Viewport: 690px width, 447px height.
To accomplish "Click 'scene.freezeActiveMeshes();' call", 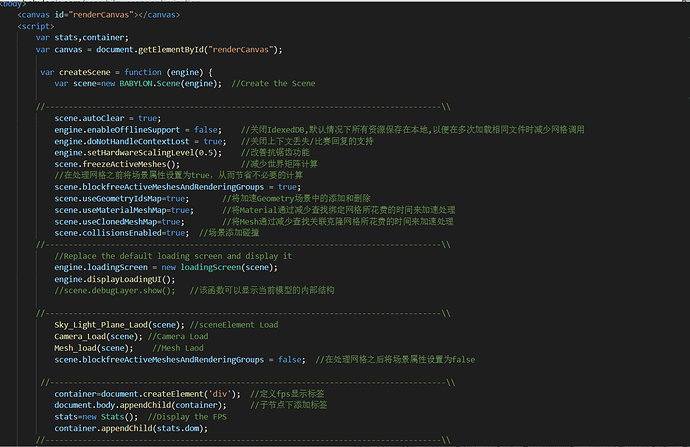I will (x=117, y=164).
